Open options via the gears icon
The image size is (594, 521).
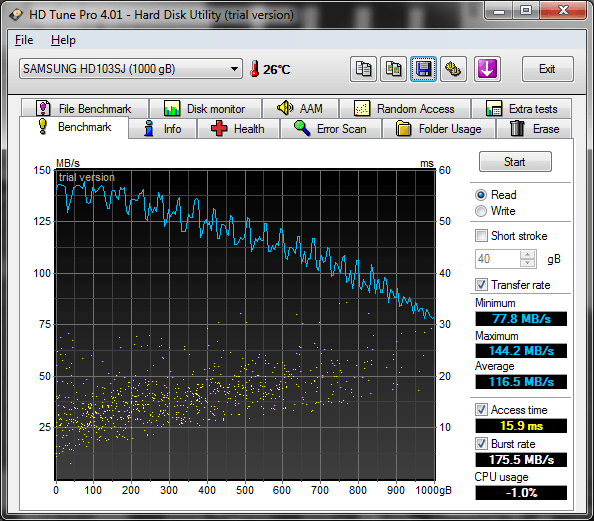pos(453,69)
